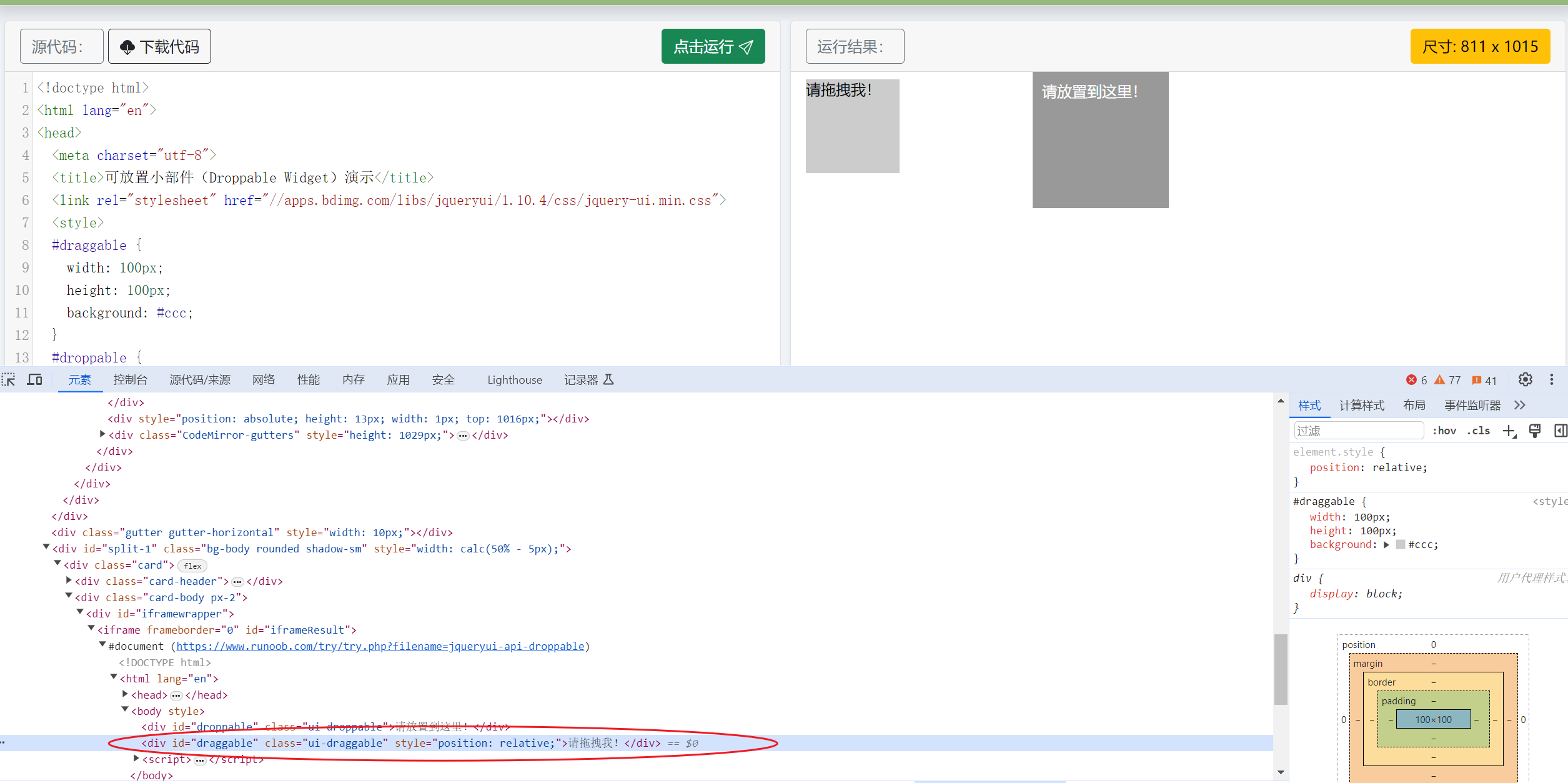The height and width of the screenshot is (783, 1568).
Task: Open the runoob try.php document link
Action: (x=380, y=646)
